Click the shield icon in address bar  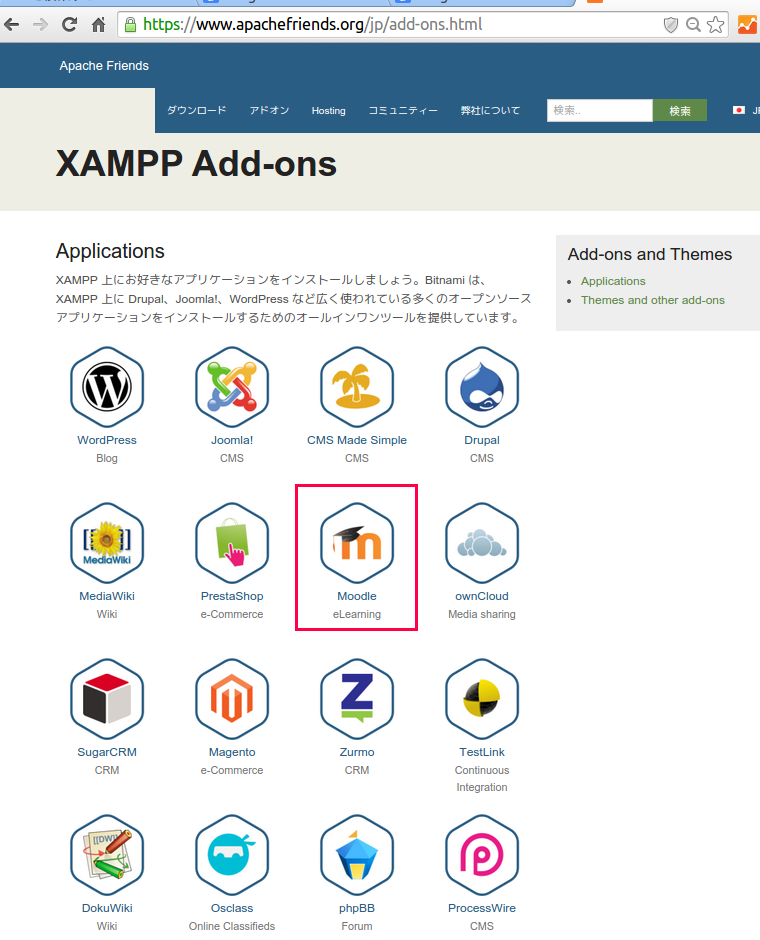point(671,25)
